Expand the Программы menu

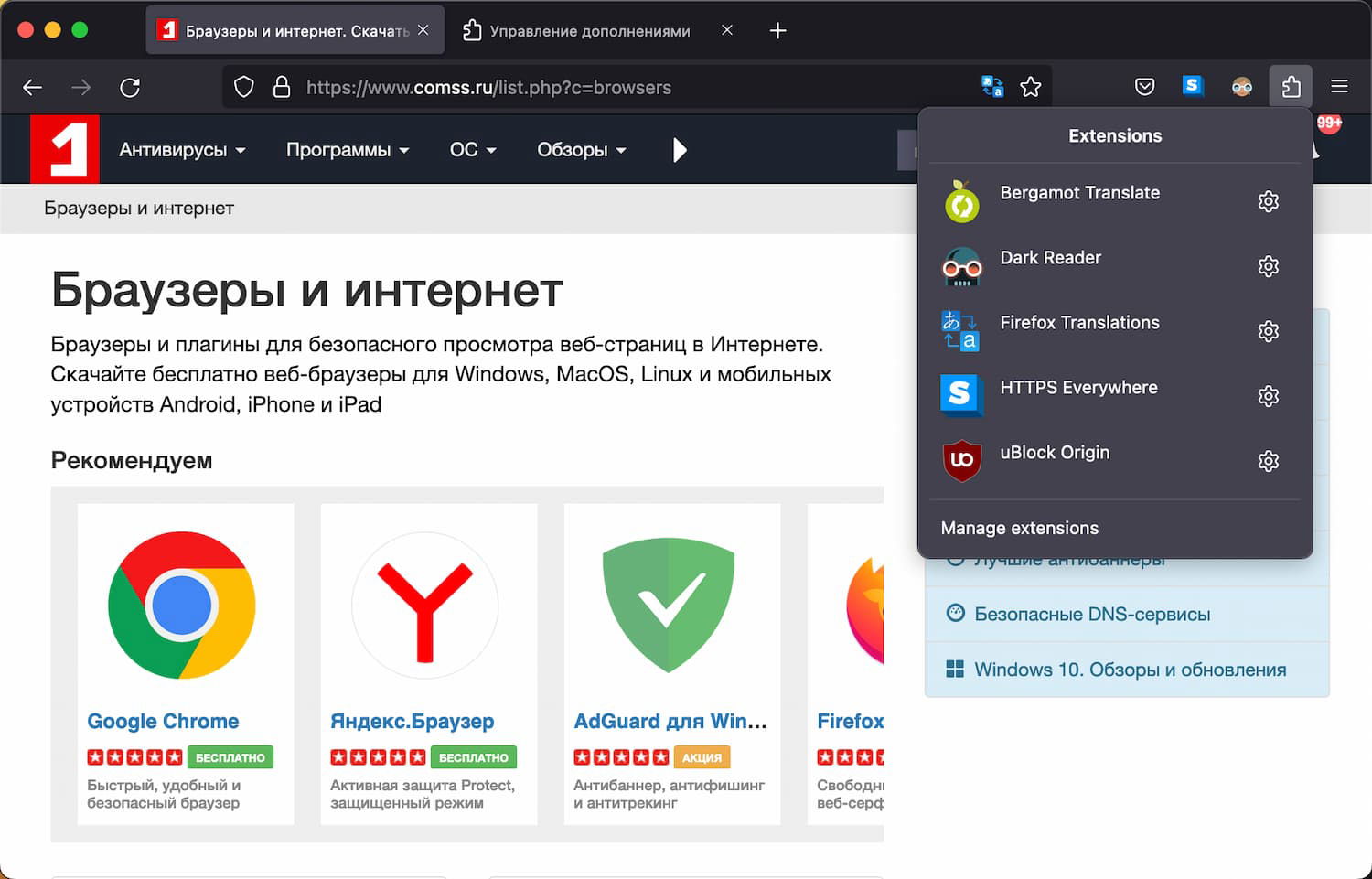coord(348,150)
